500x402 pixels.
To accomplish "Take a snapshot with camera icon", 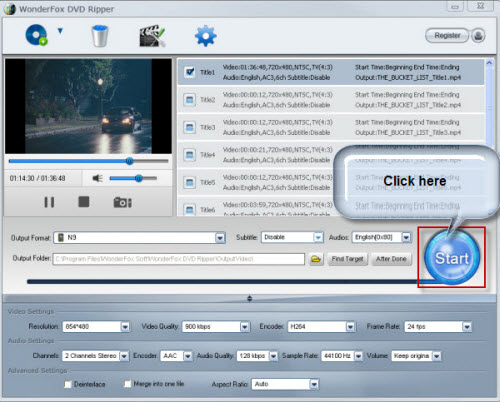I will click(122, 202).
